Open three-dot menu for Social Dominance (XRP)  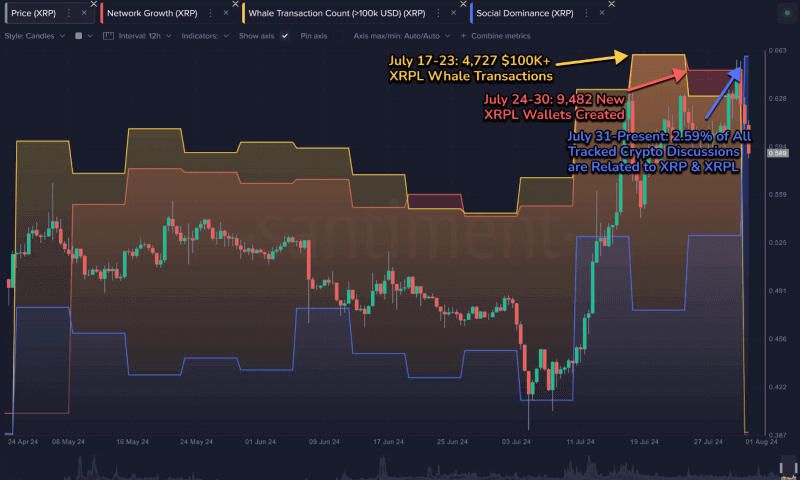(586, 13)
